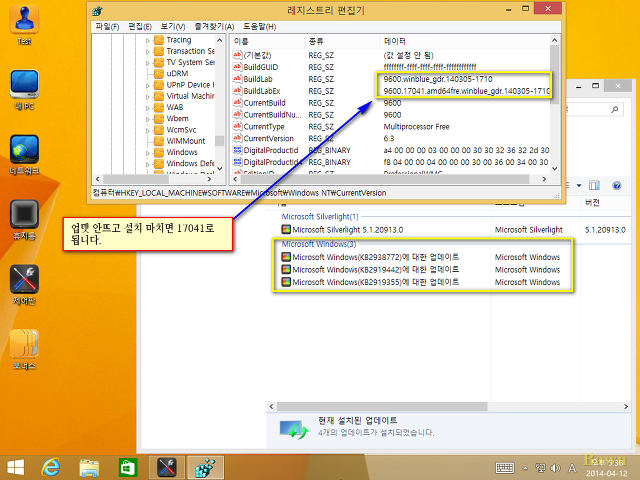
Task: Open Windows Store from taskbar
Action: (x=128, y=468)
